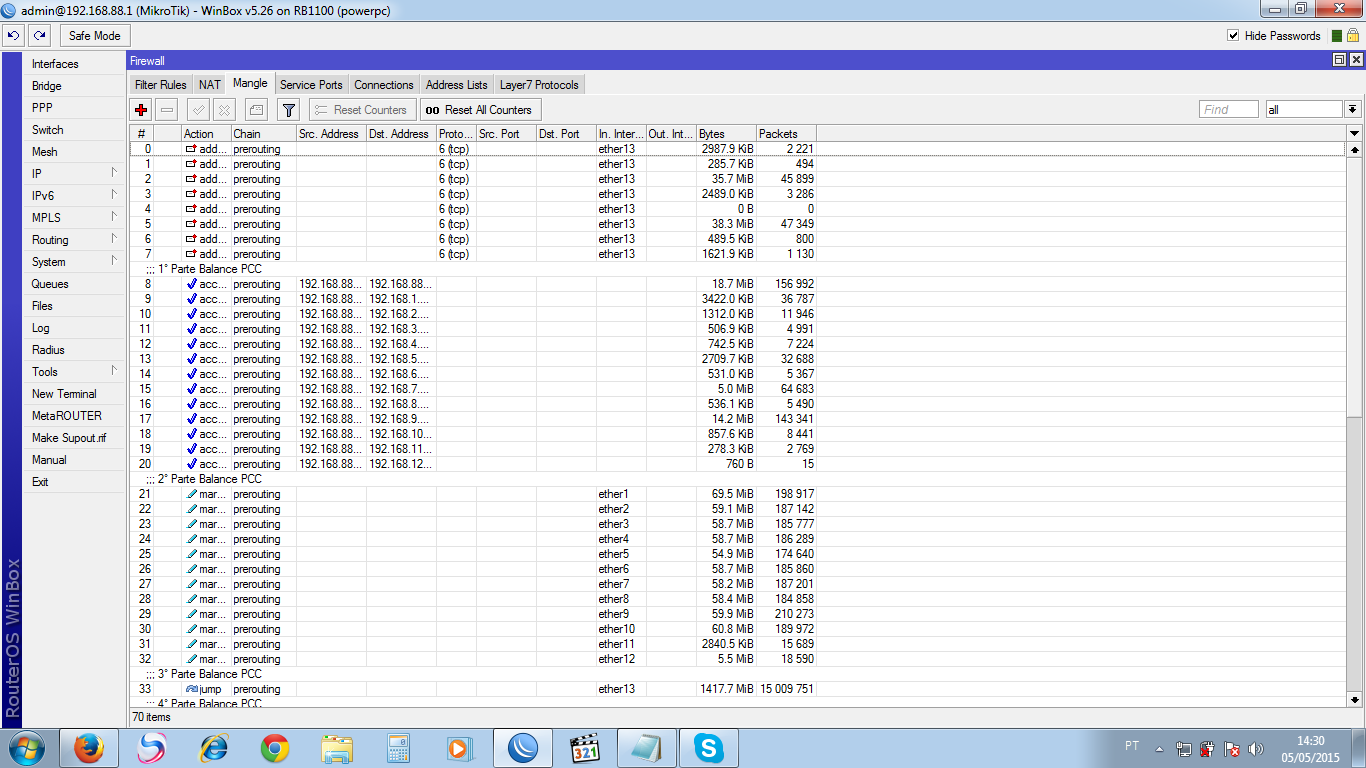Switch to the Filter Rules tab
1366x768 pixels.
[x=160, y=85]
